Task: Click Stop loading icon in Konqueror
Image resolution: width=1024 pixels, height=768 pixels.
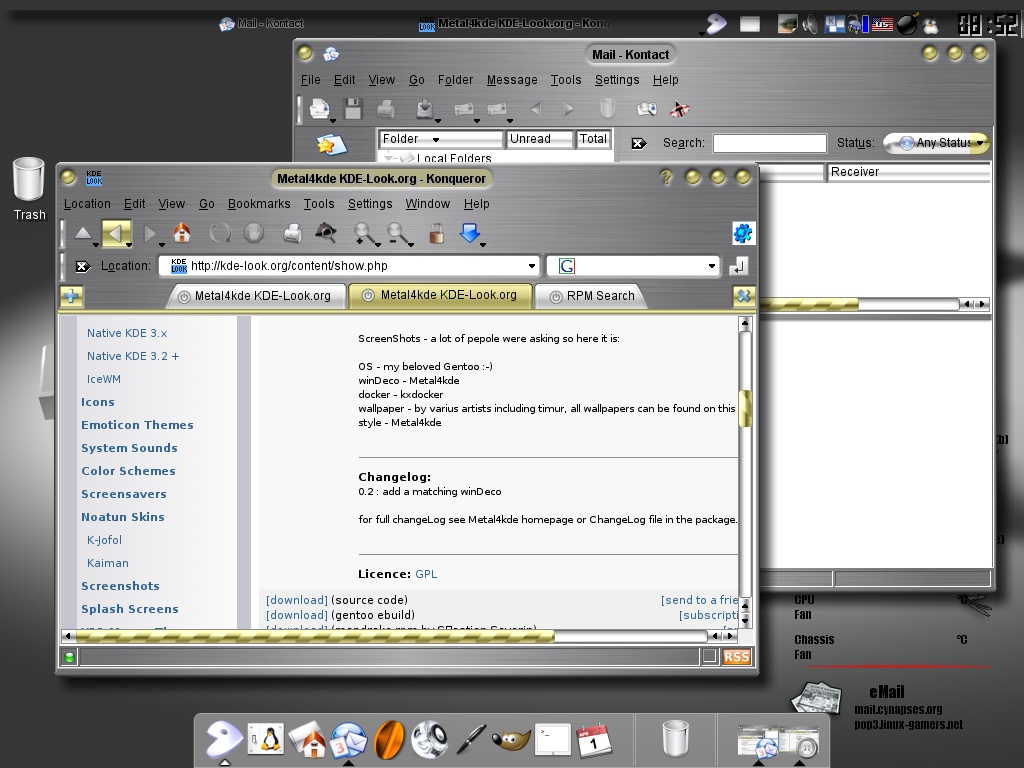Action: [253, 233]
